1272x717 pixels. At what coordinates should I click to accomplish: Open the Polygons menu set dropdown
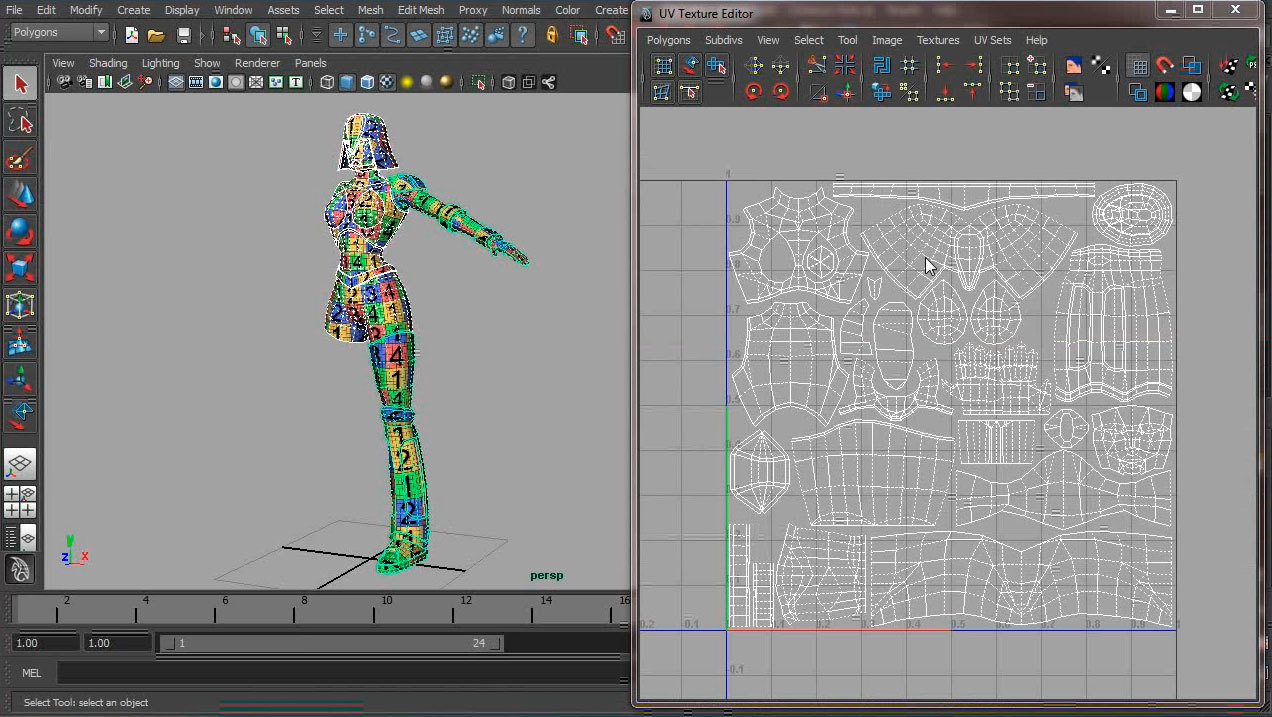[x=59, y=33]
